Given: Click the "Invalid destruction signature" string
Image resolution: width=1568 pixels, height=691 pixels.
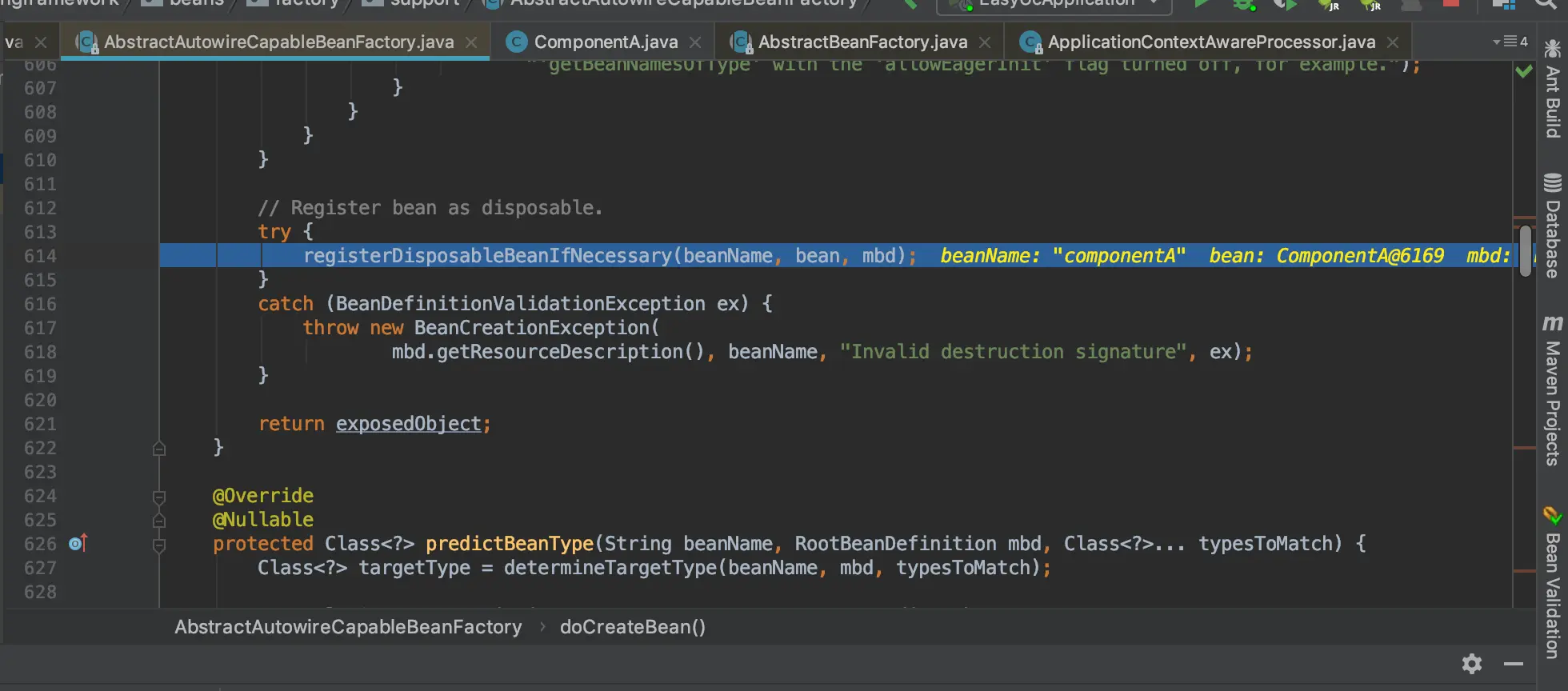Looking at the screenshot, I should (x=1013, y=352).
